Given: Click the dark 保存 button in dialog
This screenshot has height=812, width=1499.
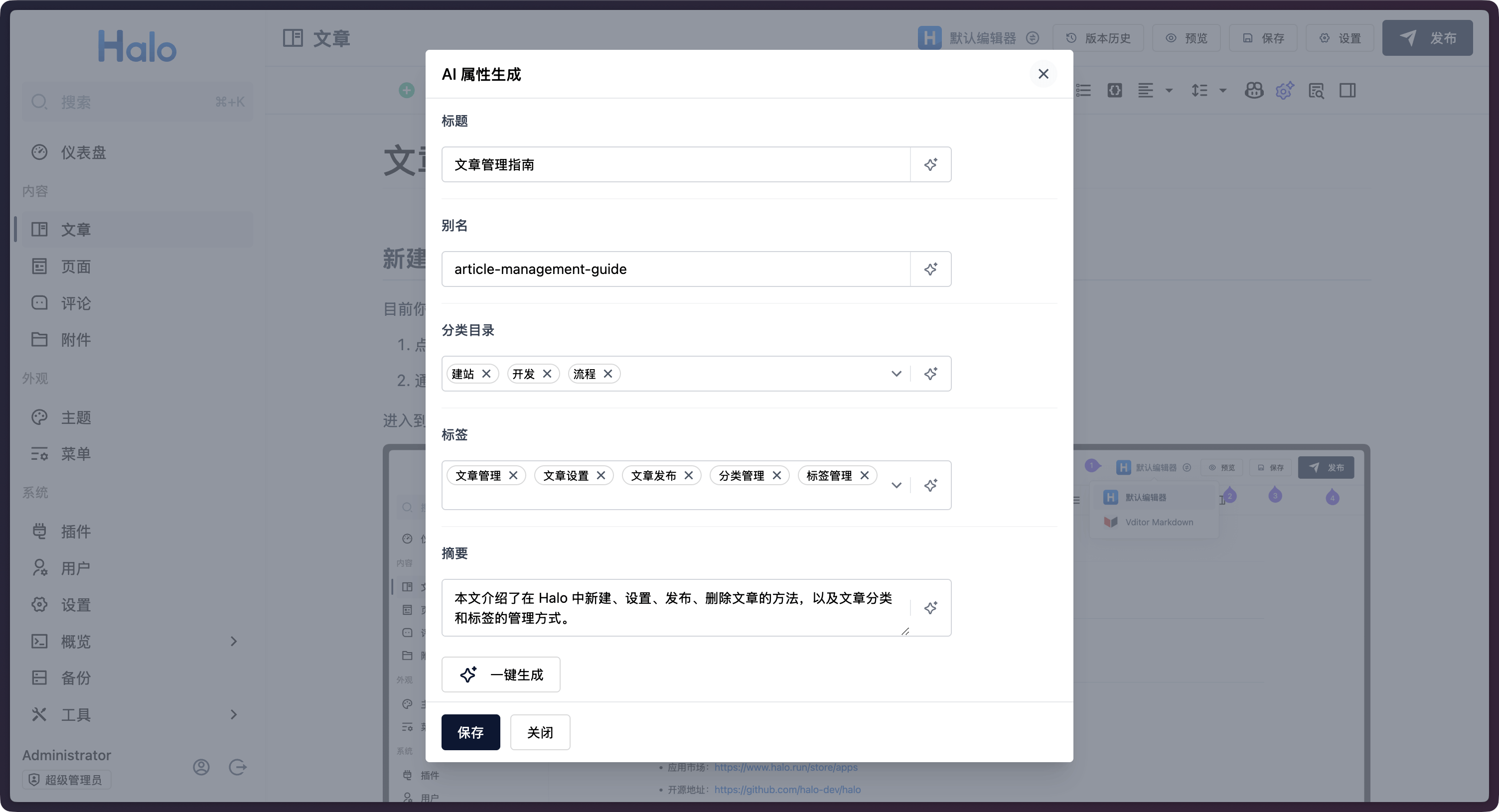Looking at the screenshot, I should [471, 732].
